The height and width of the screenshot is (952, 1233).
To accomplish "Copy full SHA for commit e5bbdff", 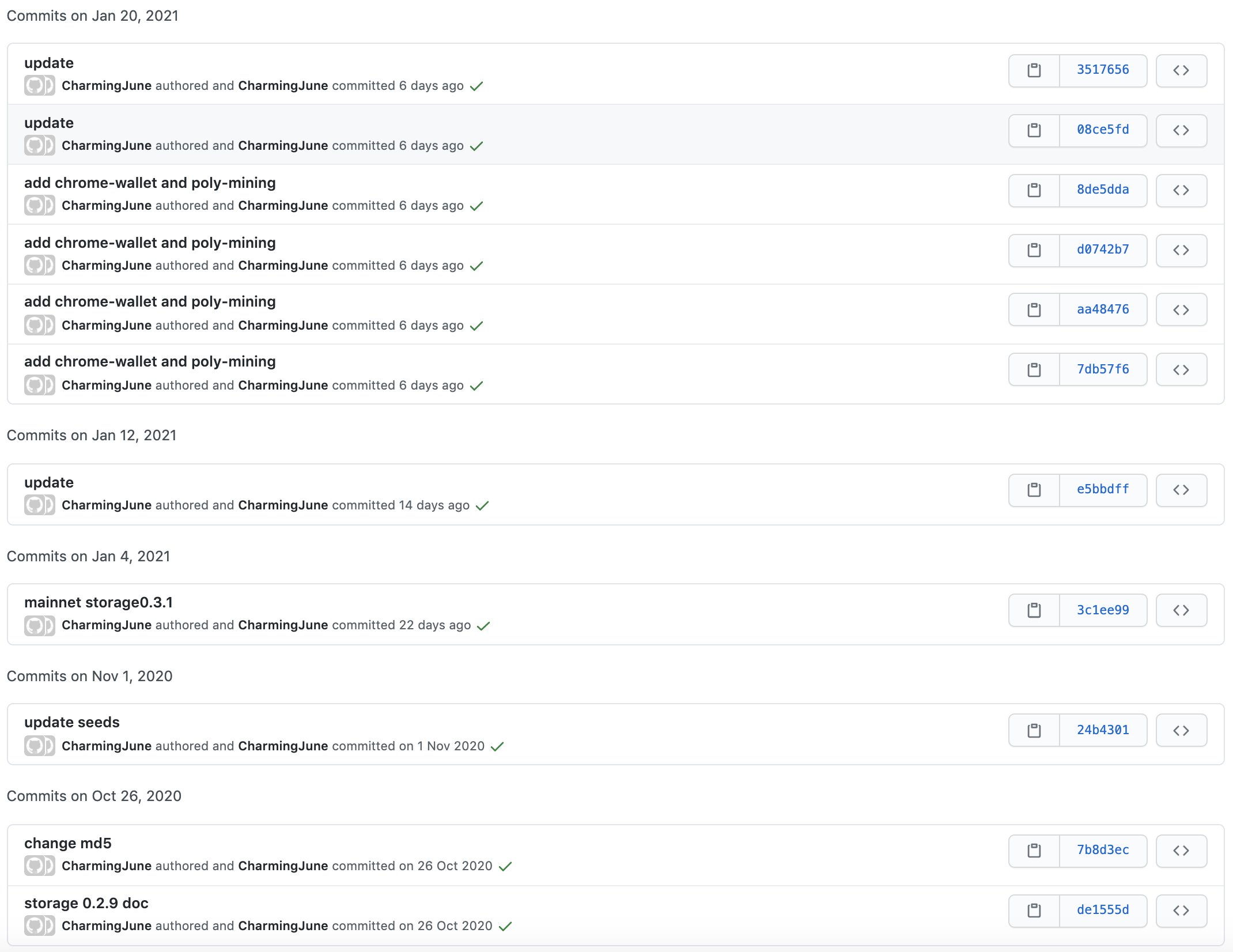I will pos(1034,490).
